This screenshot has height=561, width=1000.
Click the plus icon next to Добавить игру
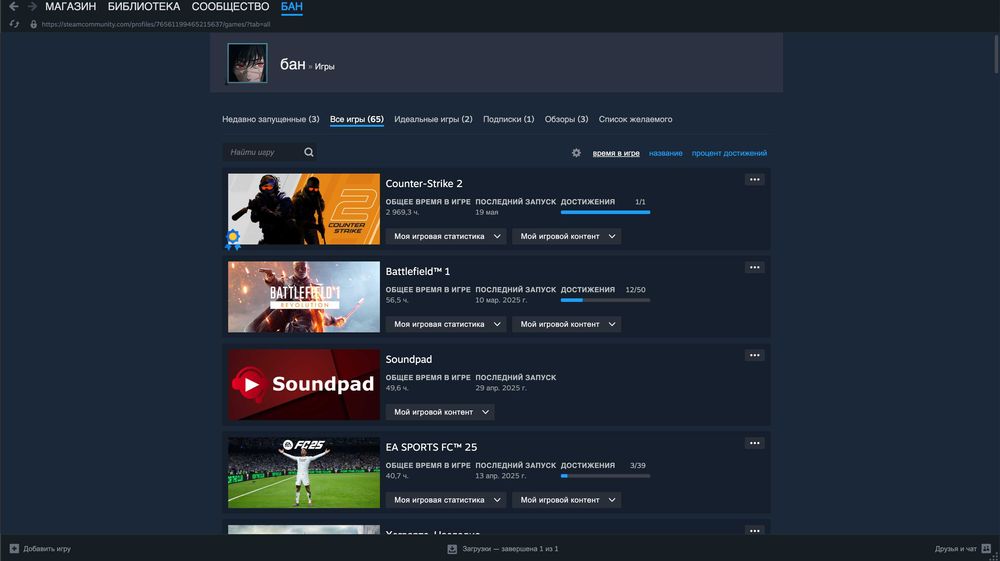[x=14, y=548]
